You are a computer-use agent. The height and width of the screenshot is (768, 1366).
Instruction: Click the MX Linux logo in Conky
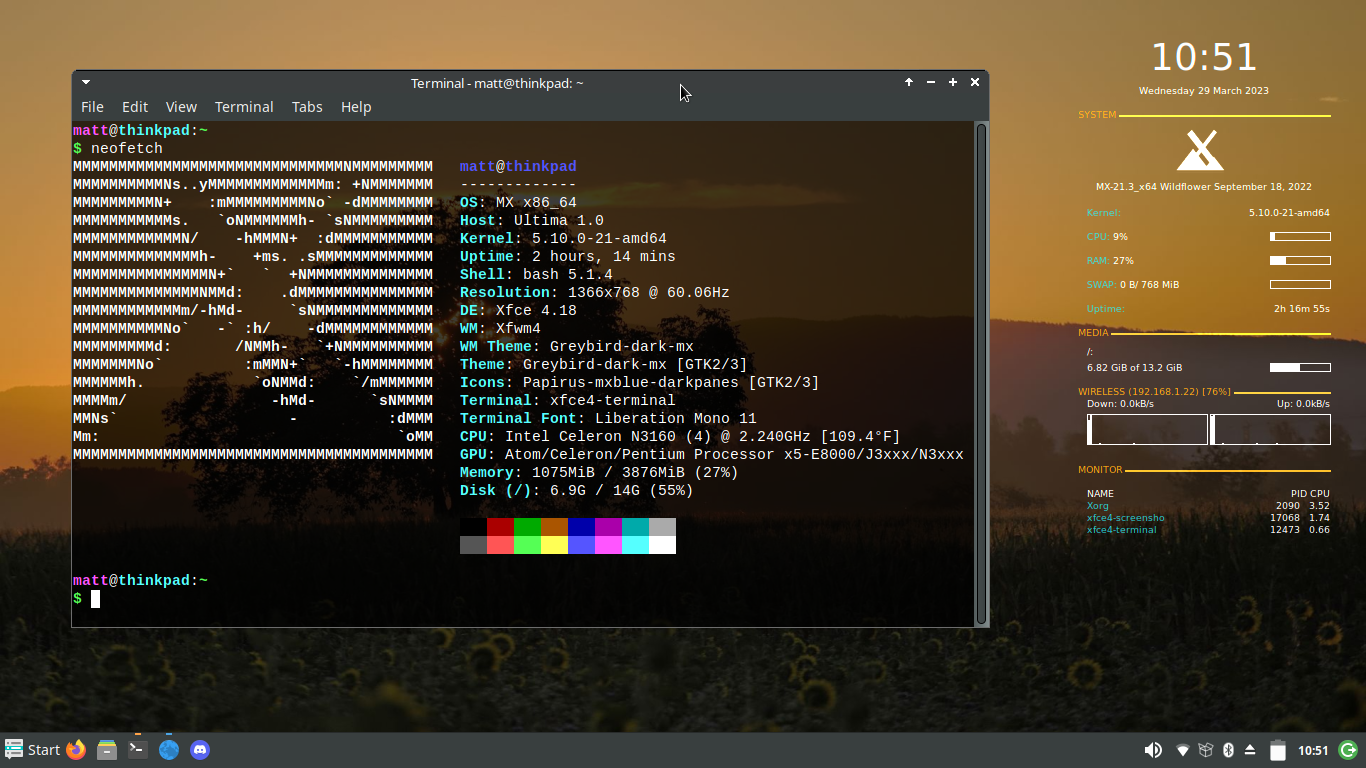[x=1201, y=151]
